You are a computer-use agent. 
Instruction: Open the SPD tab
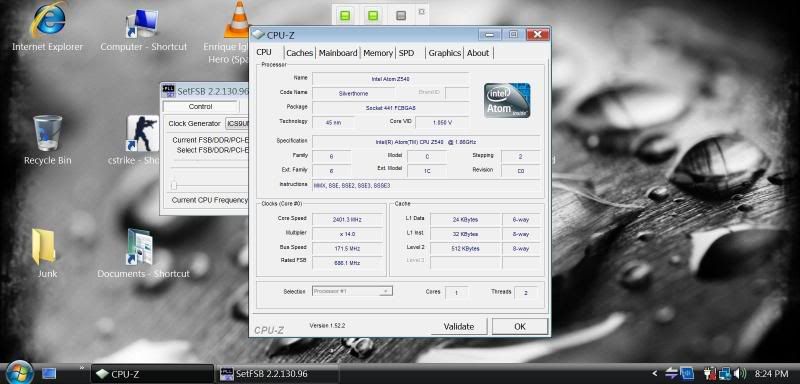tap(407, 53)
